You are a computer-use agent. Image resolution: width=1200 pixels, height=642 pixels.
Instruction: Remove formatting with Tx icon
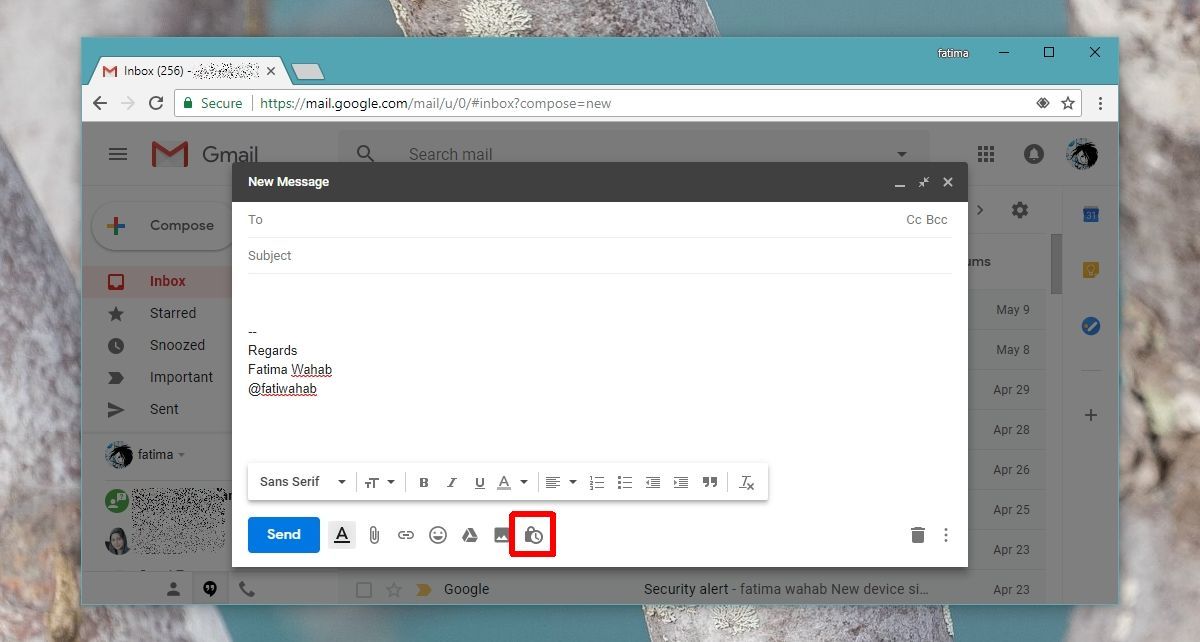tap(746, 482)
